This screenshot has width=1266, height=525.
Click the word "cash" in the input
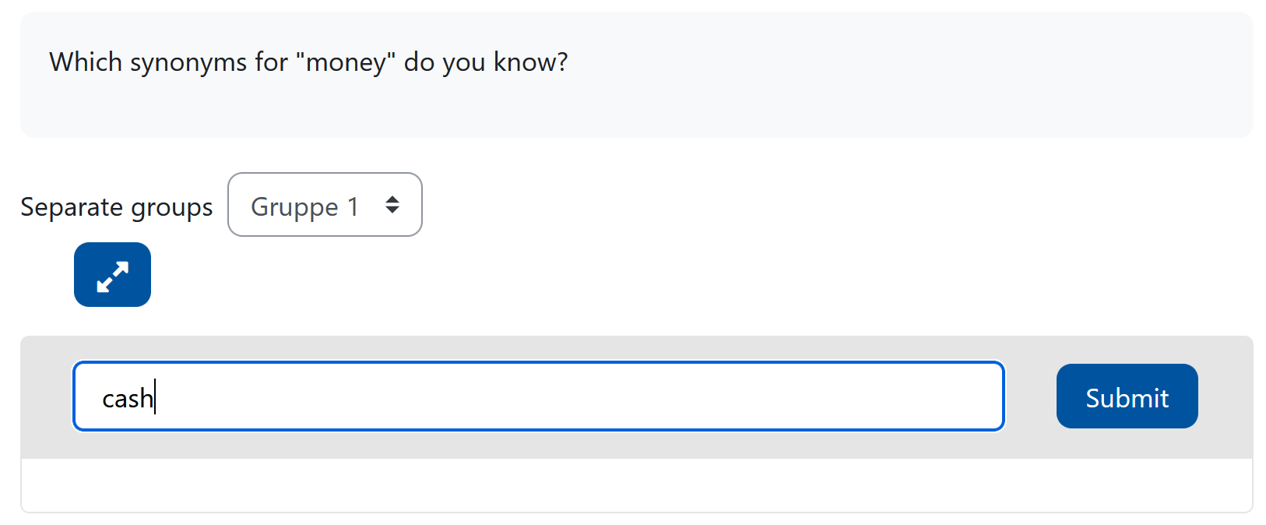127,399
